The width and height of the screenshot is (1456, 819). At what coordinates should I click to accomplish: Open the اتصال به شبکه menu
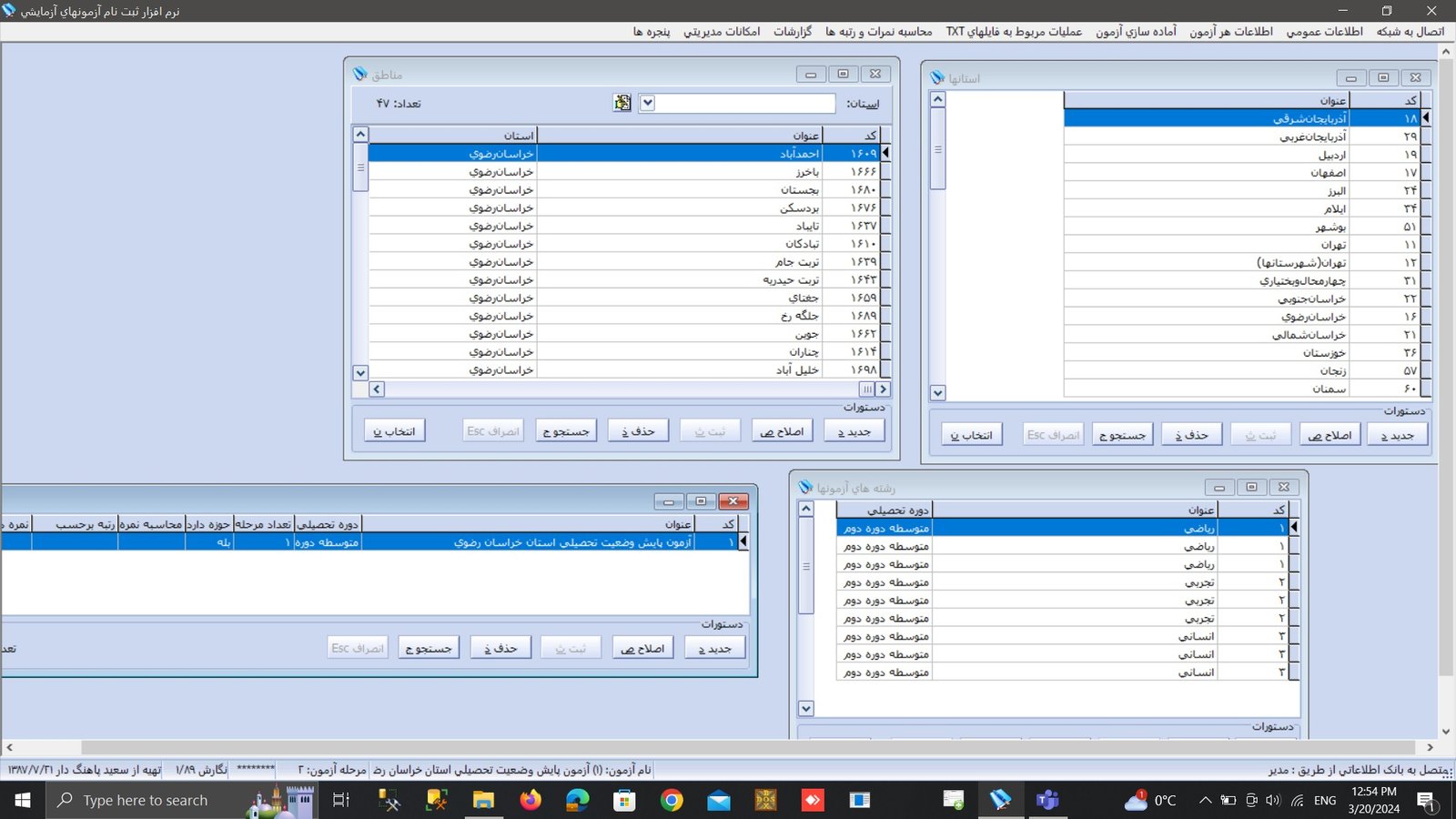tap(1410, 31)
